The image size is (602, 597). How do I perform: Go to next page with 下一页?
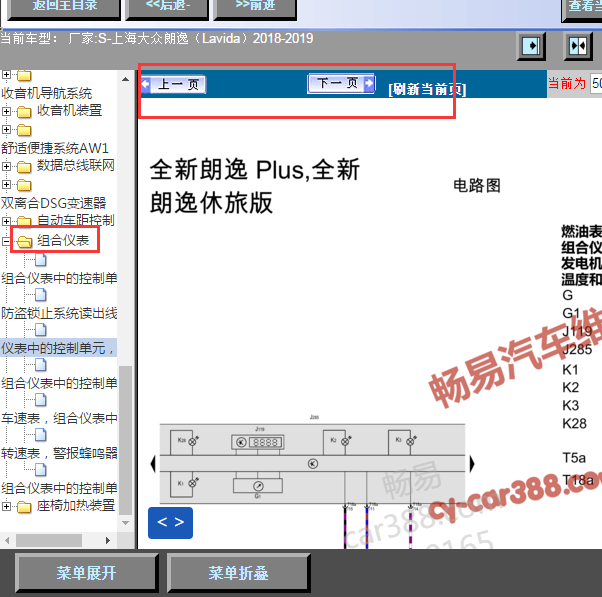pyautogui.click(x=341, y=83)
